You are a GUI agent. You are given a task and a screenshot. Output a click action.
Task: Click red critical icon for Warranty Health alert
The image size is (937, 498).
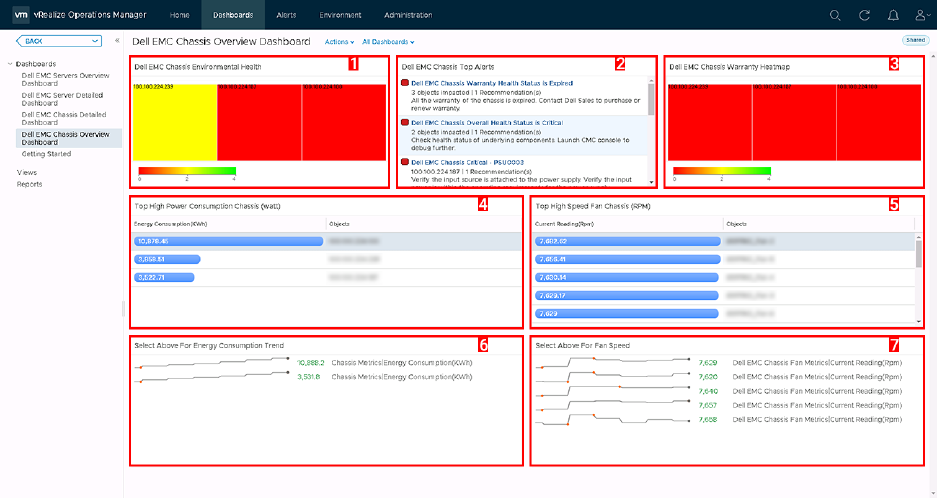[405, 83]
